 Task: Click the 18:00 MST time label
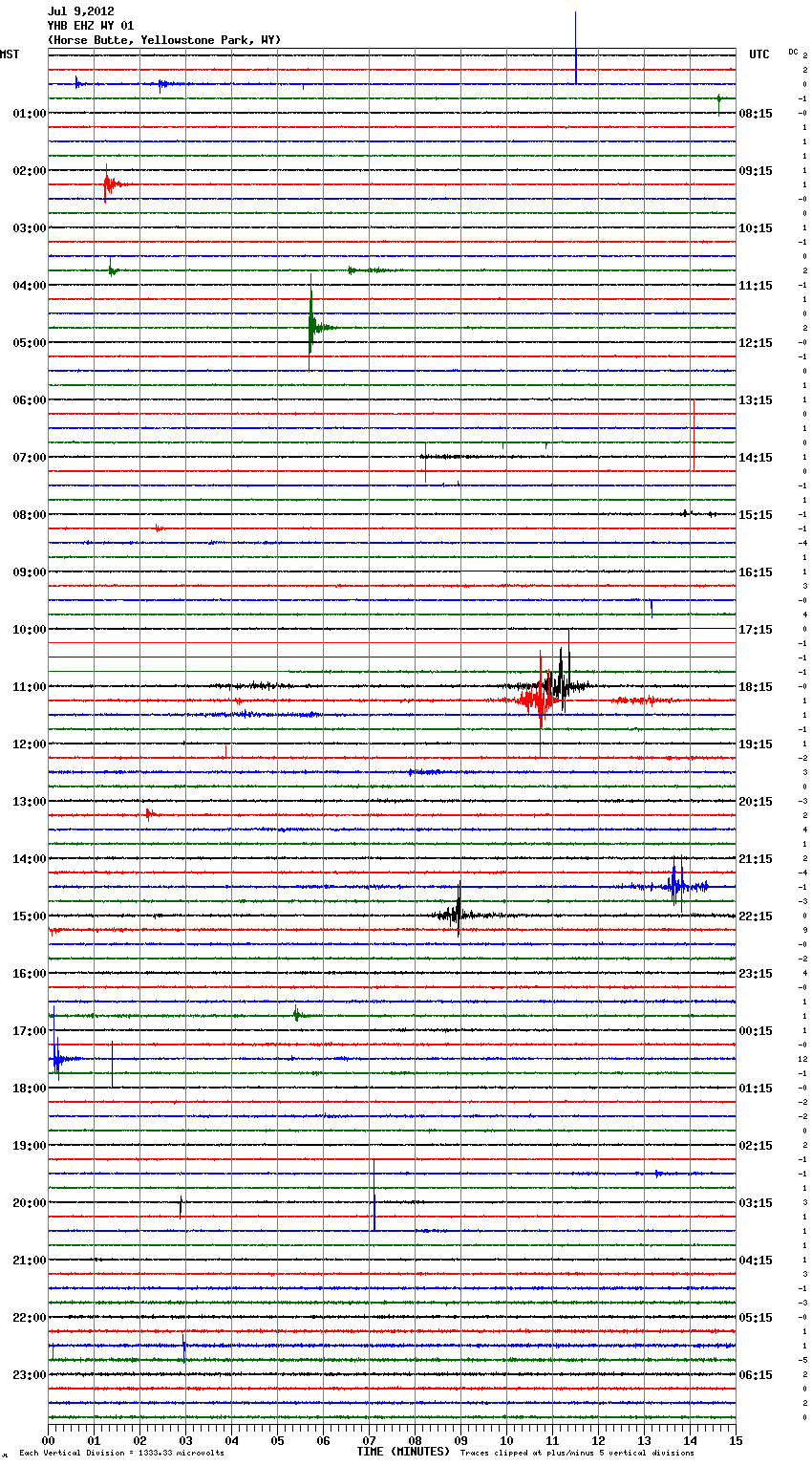30,1089
